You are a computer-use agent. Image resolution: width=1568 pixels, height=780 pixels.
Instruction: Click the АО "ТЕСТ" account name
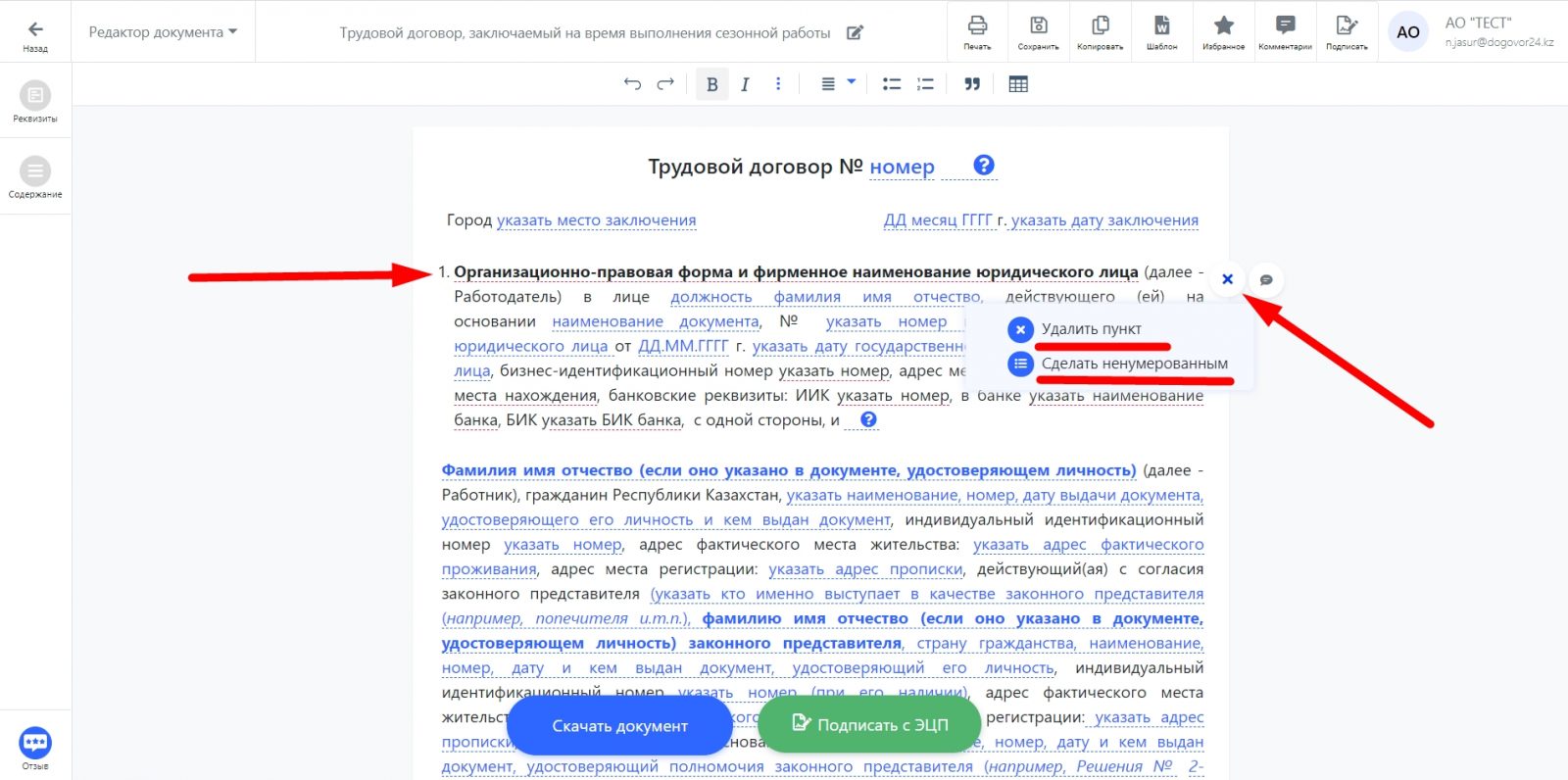pyautogui.click(x=1478, y=23)
